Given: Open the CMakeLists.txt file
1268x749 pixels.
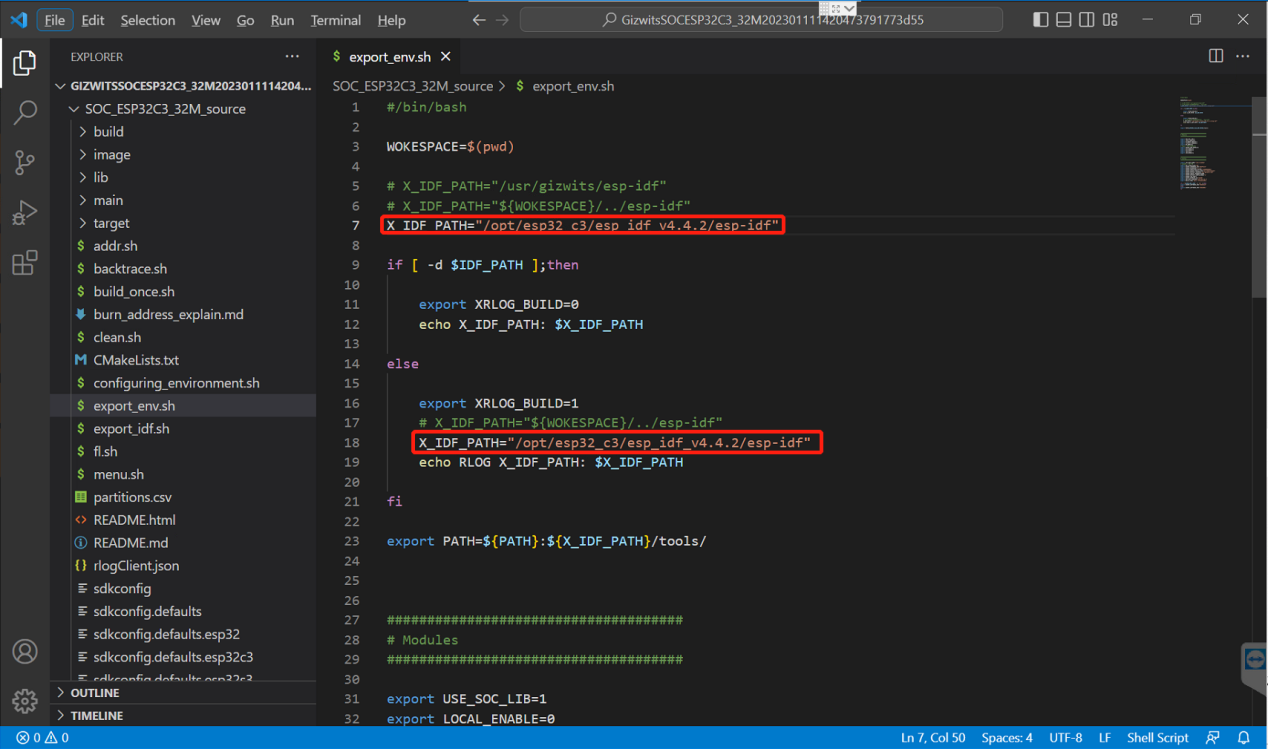Looking at the screenshot, I should [136, 360].
